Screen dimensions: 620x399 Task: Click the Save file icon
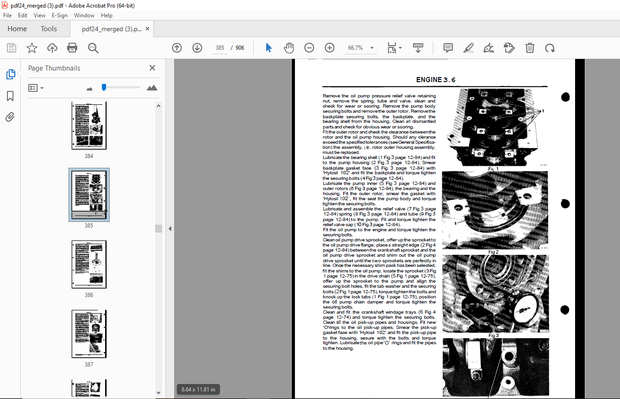tap(11, 48)
